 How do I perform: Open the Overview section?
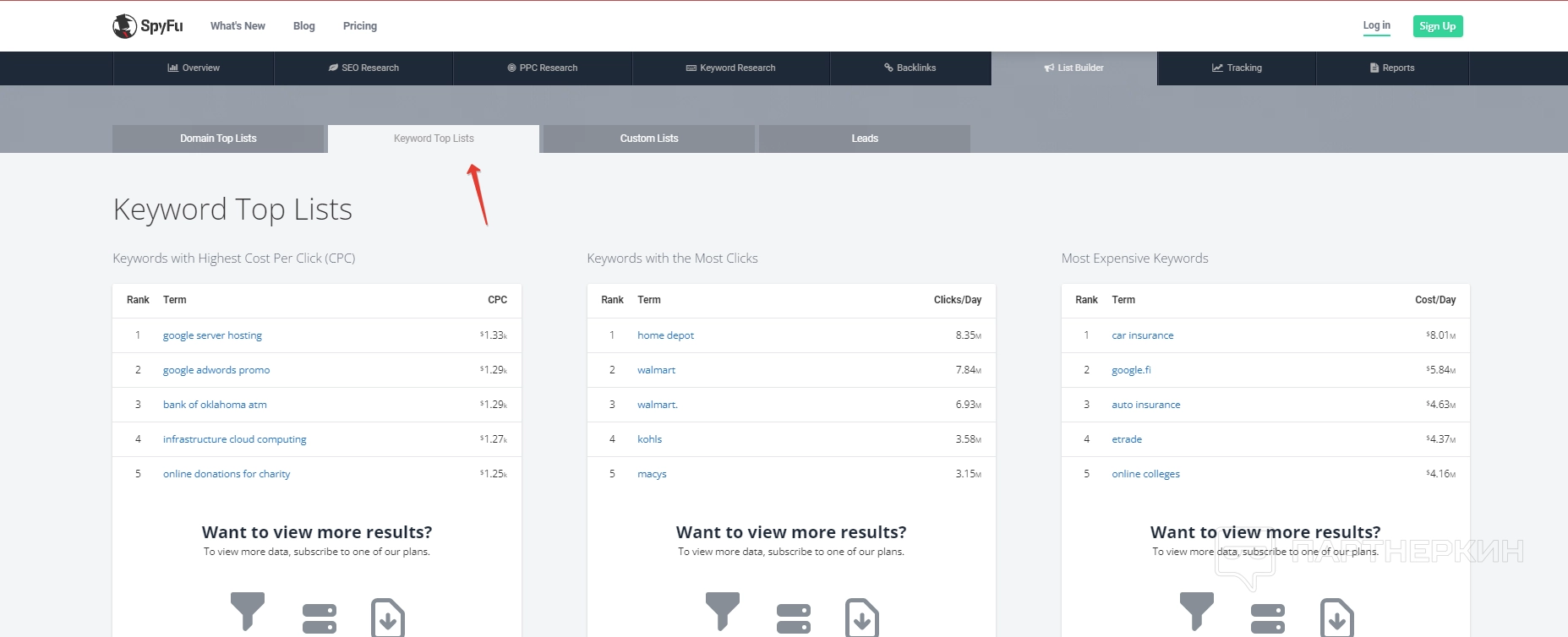click(x=194, y=68)
